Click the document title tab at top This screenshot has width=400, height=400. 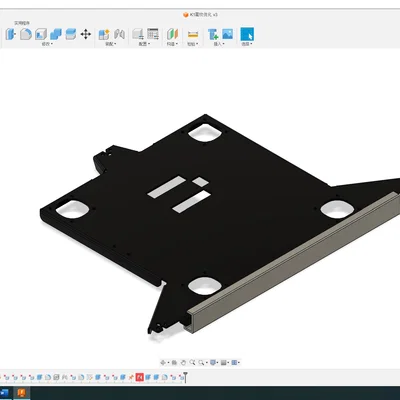pos(200,15)
